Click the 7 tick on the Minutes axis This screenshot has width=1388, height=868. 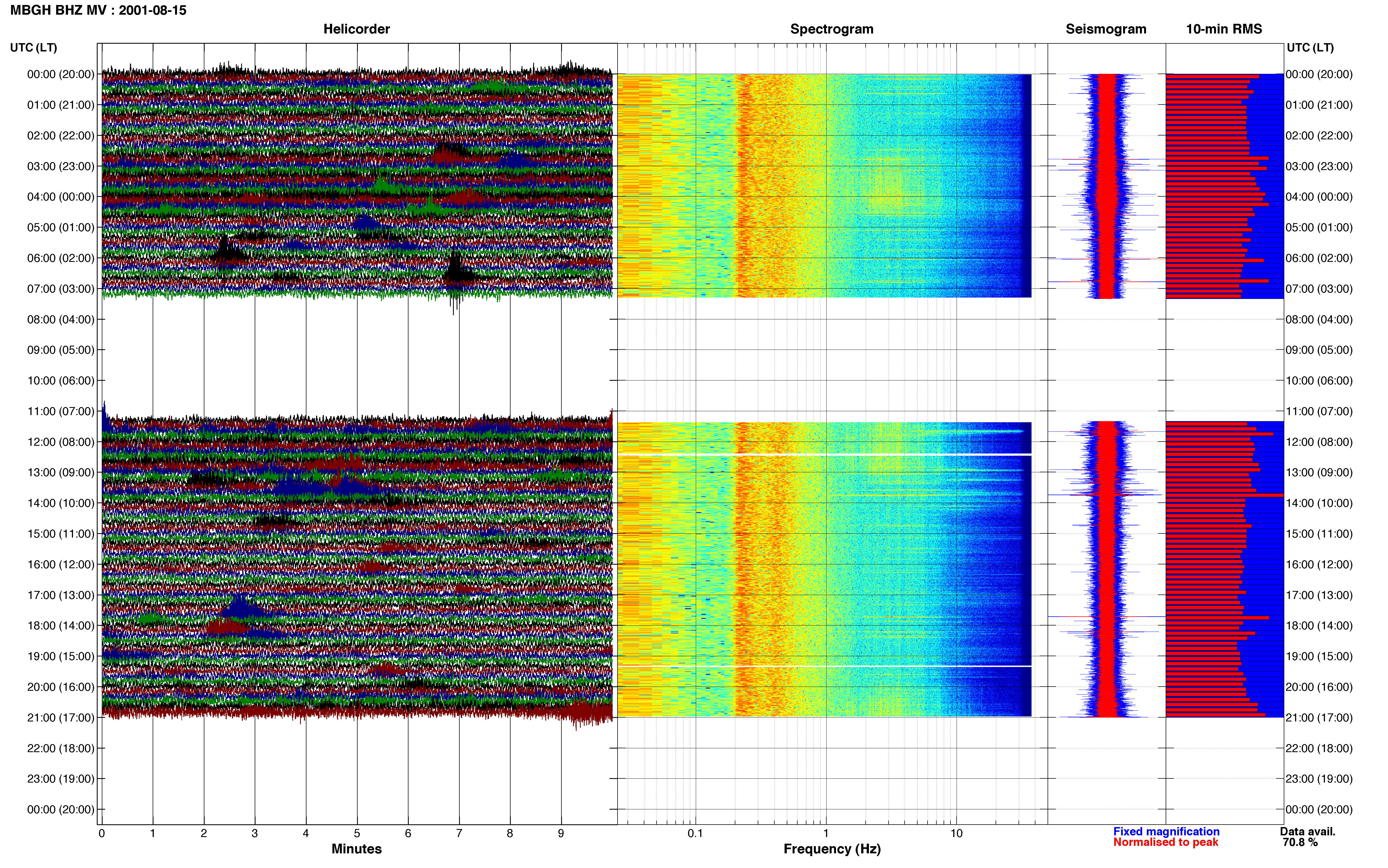tap(459, 833)
